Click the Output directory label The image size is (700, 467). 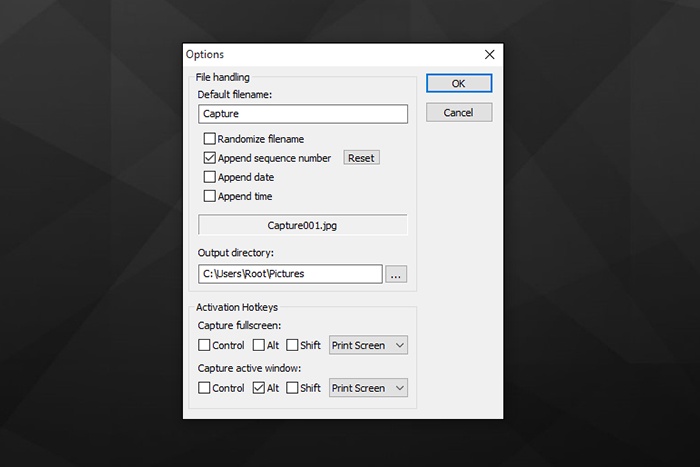tap(236, 253)
